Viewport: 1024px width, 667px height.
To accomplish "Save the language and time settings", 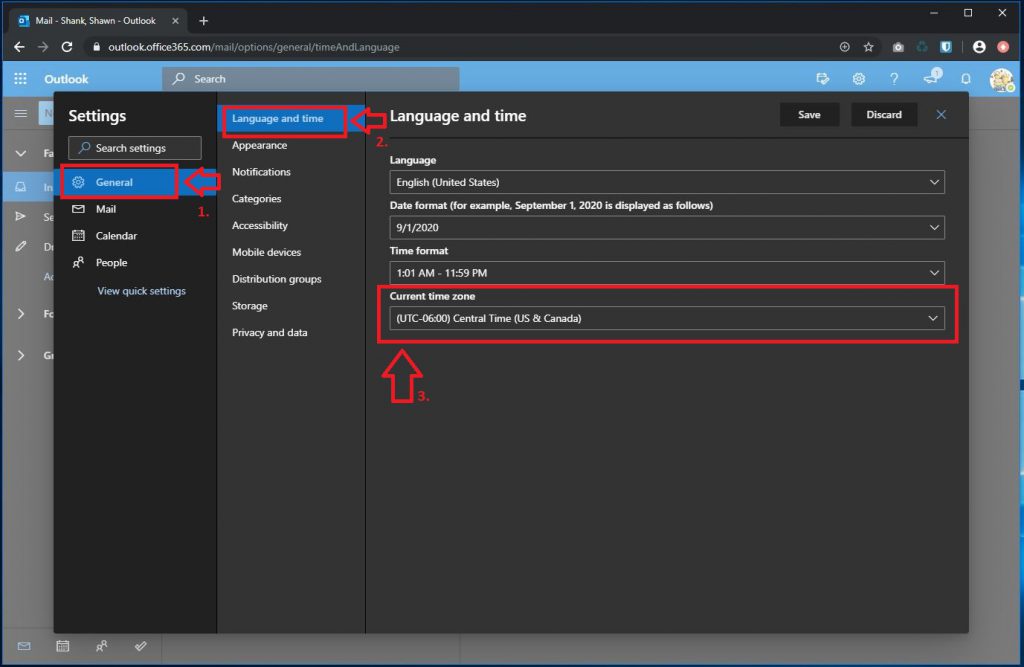I will pos(809,115).
